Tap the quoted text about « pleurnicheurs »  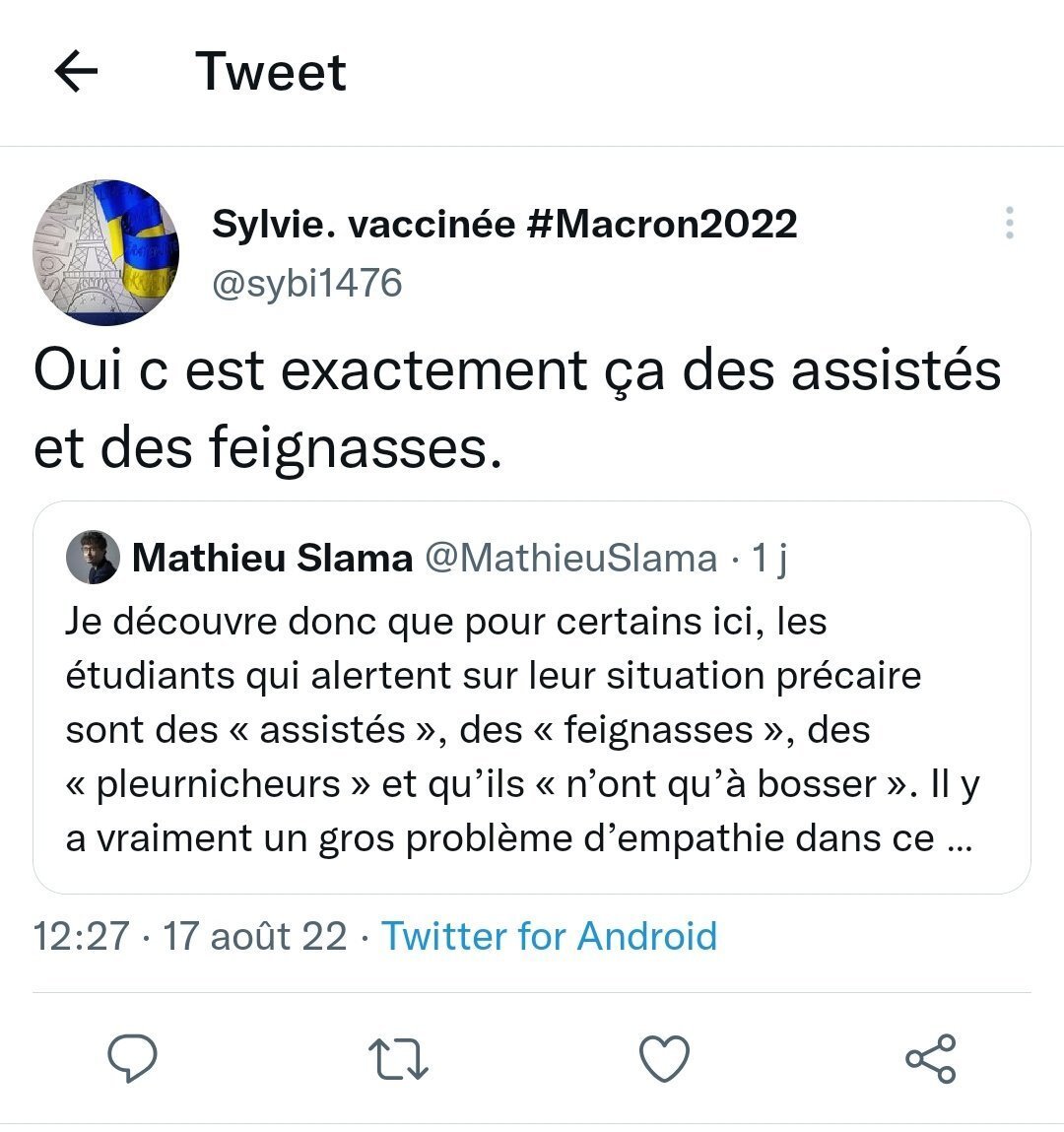tap(218, 784)
